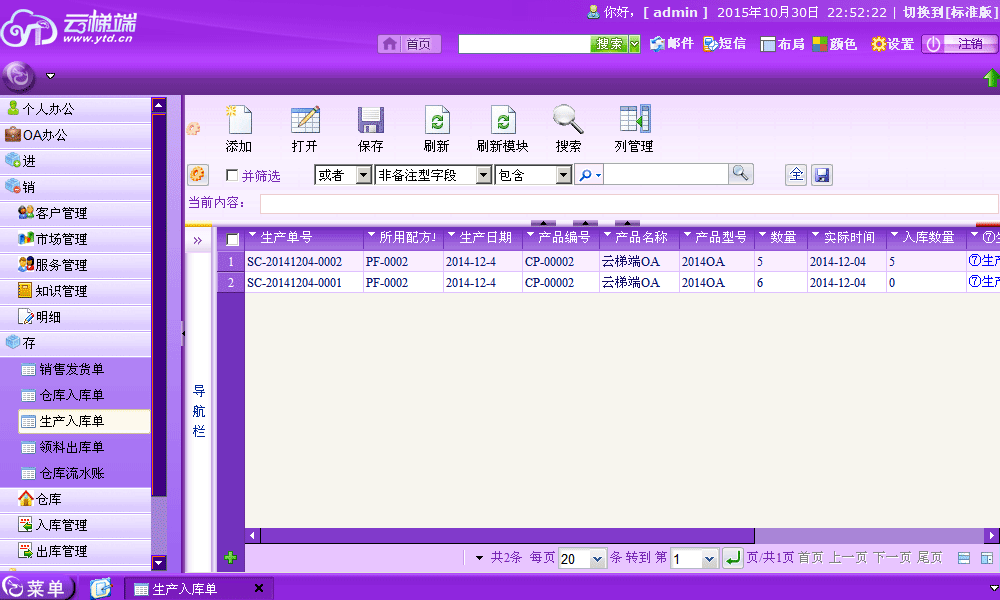Screen dimensions: 1000x600
Task: Expand the 导航栏 panel with double chevron
Action: coord(198,240)
